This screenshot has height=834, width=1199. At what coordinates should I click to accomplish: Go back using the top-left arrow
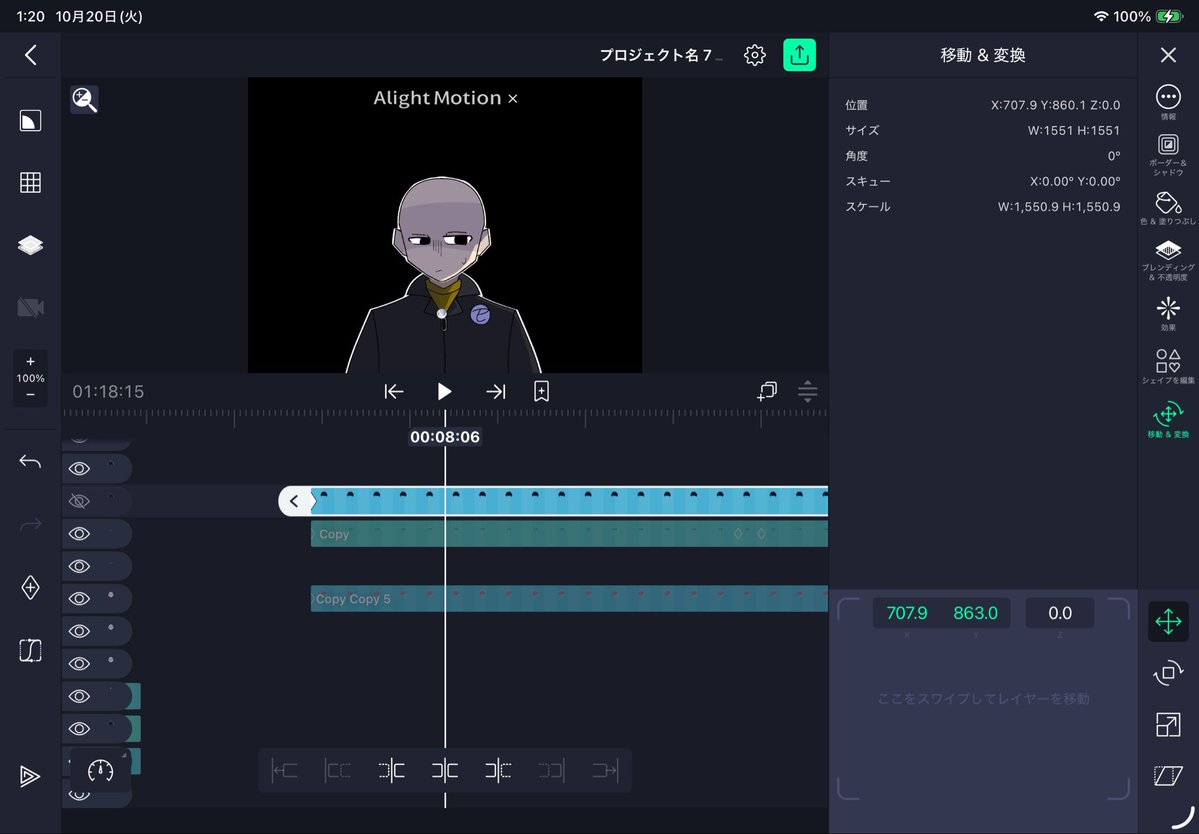[31, 55]
